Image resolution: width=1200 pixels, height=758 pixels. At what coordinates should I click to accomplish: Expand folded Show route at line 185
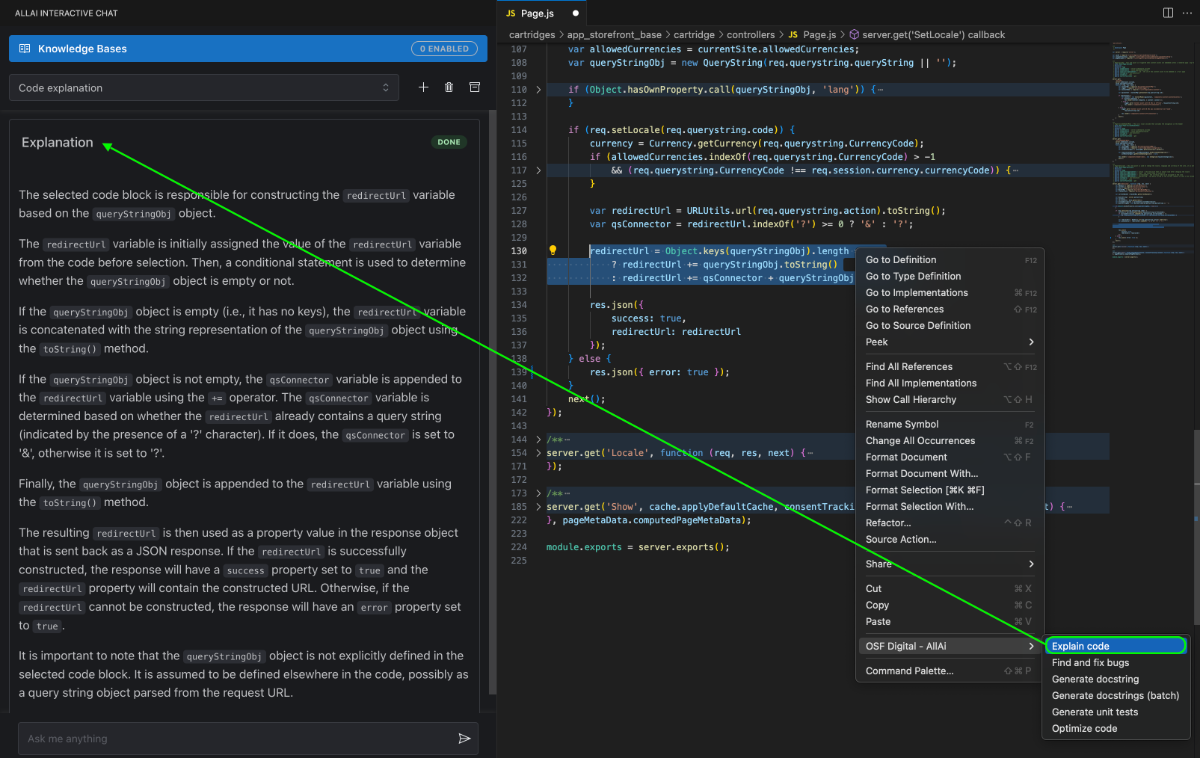(x=539, y=507)
